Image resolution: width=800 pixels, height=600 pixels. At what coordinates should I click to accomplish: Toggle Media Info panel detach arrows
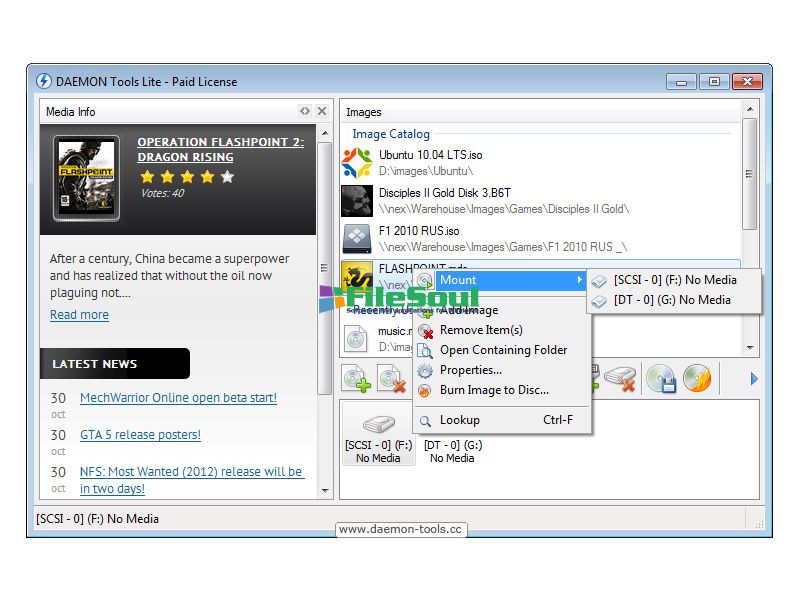[x=305, y=111]
